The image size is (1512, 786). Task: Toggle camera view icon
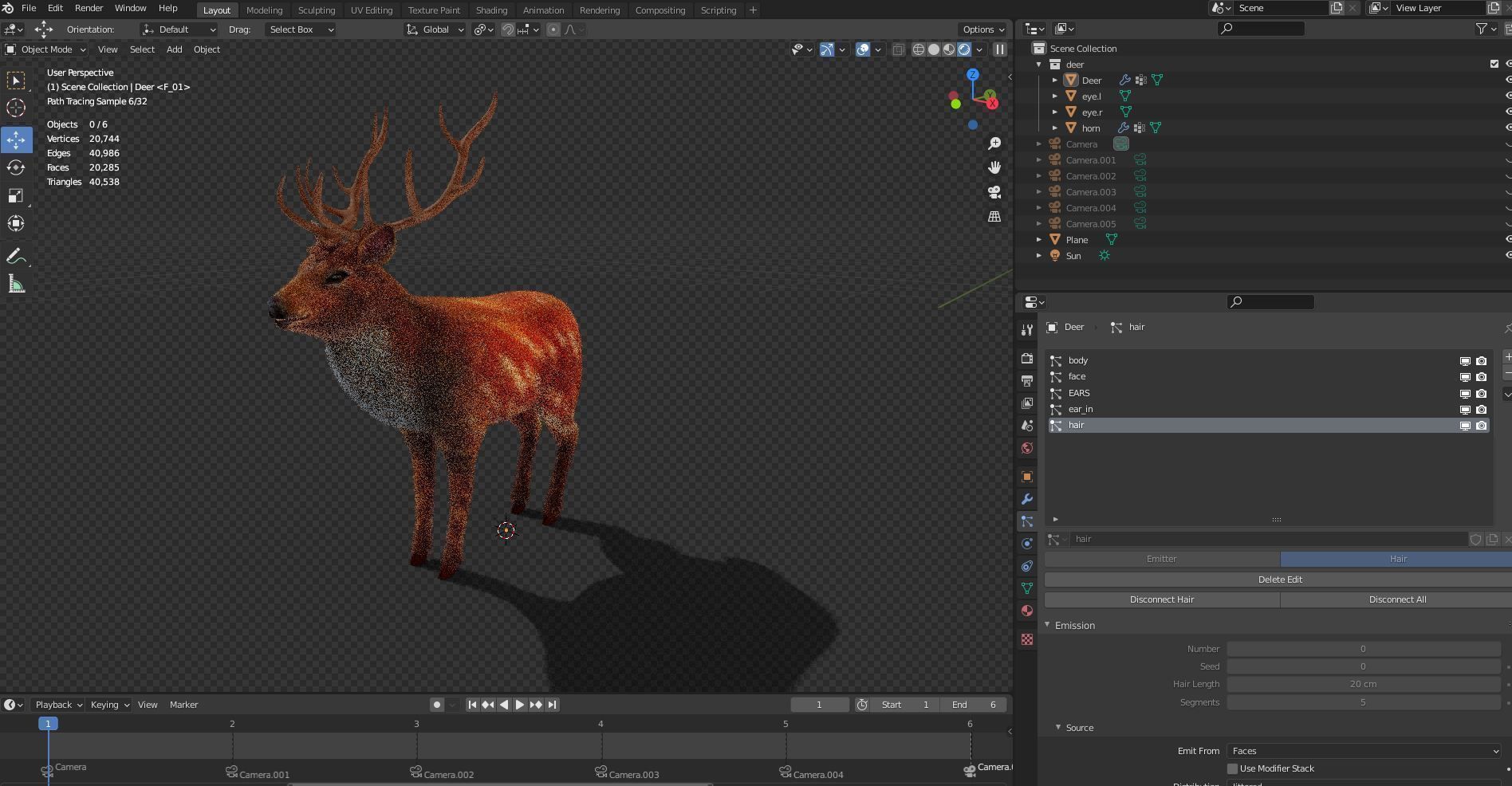[994, 192]
